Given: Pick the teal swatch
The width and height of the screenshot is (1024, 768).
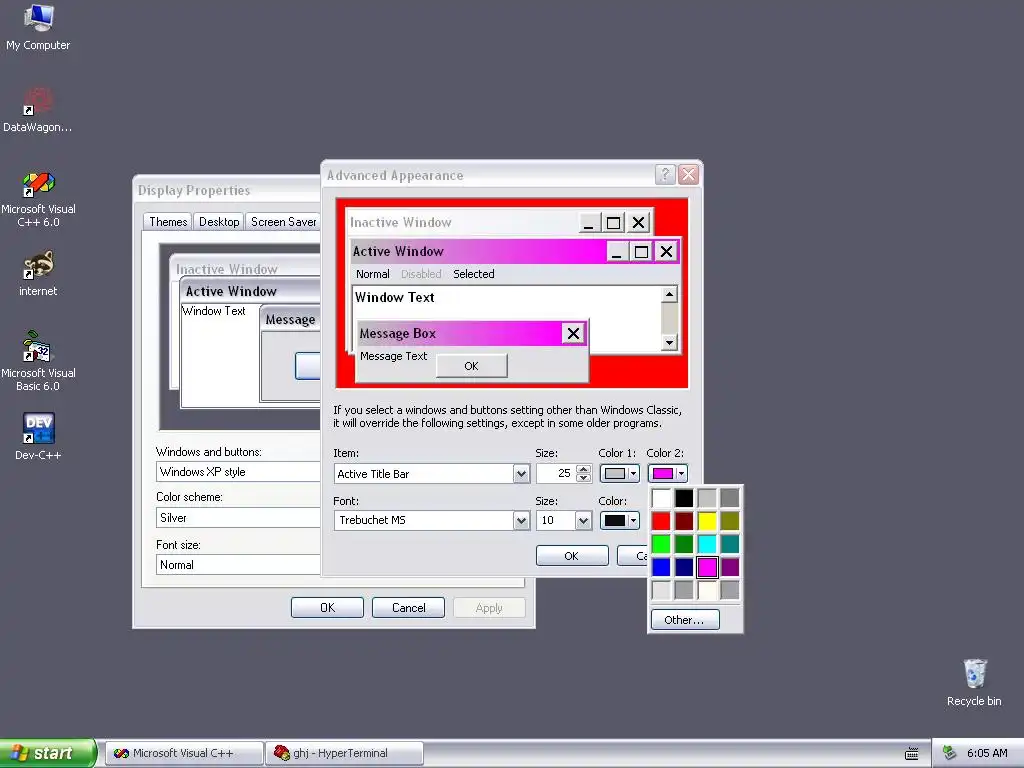Looking at the screenshot, I should (729, 544).
